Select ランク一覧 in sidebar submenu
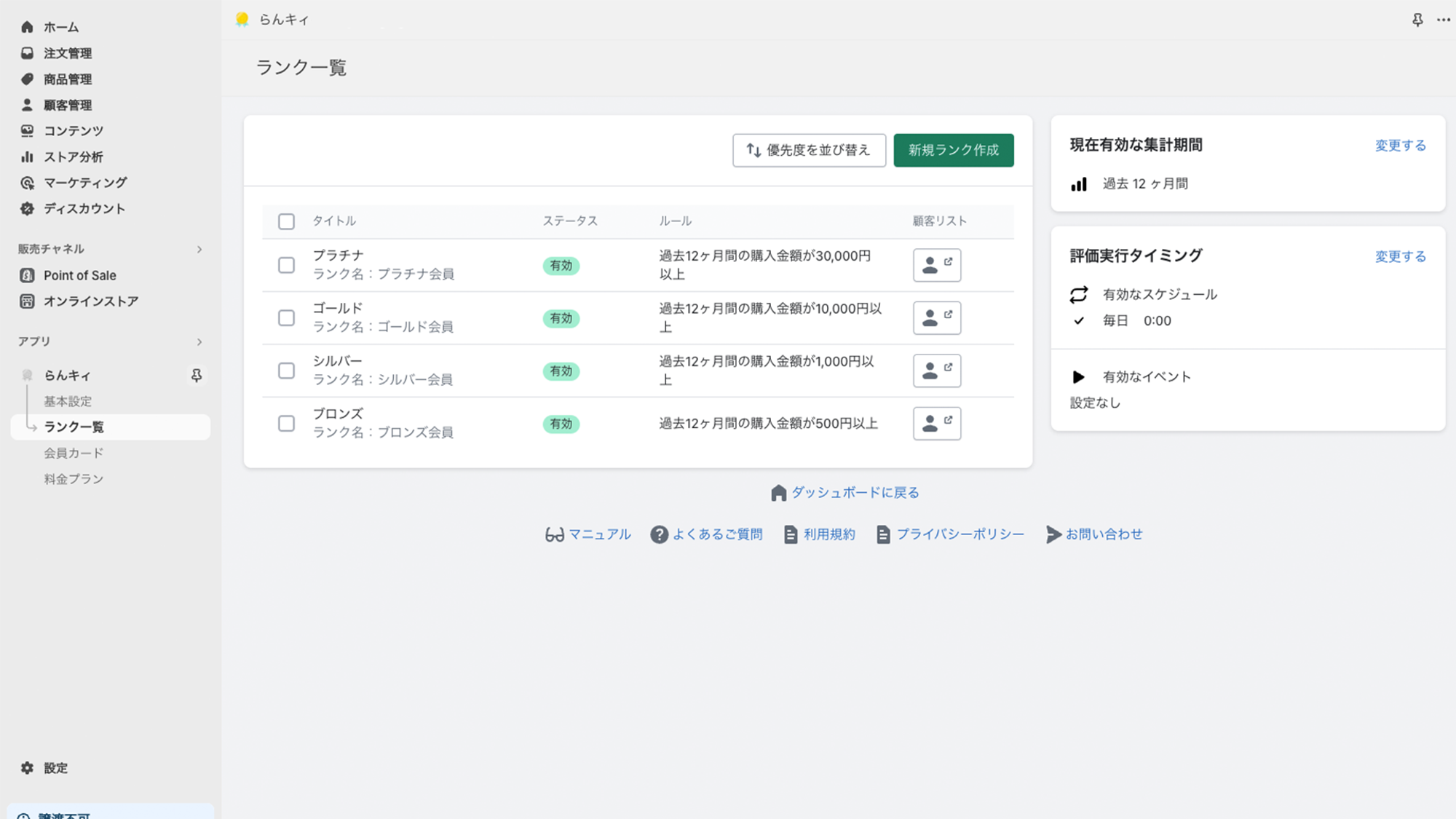Viewport: 1456px width, 819px height. pos(111,427)
